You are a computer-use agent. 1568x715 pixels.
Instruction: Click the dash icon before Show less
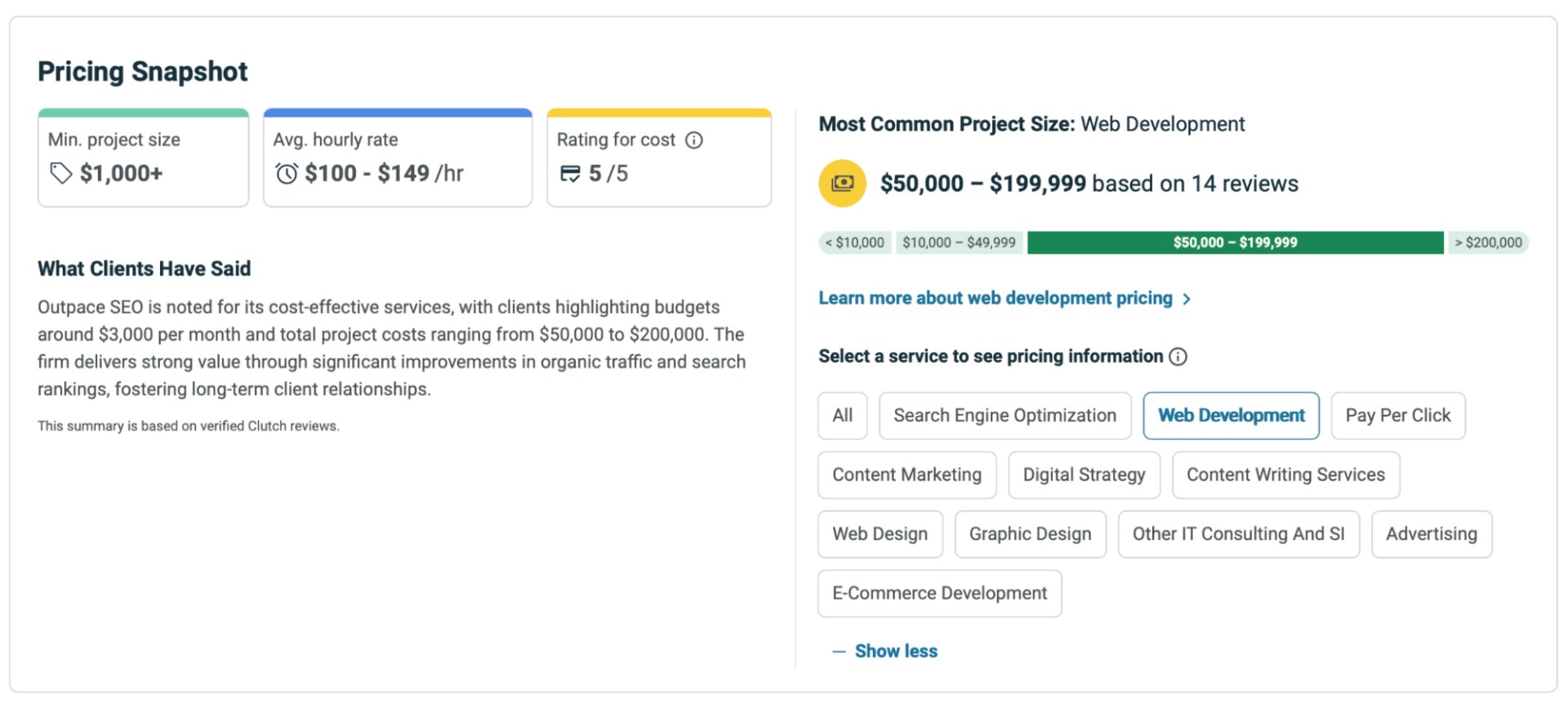tap(838, 651)
